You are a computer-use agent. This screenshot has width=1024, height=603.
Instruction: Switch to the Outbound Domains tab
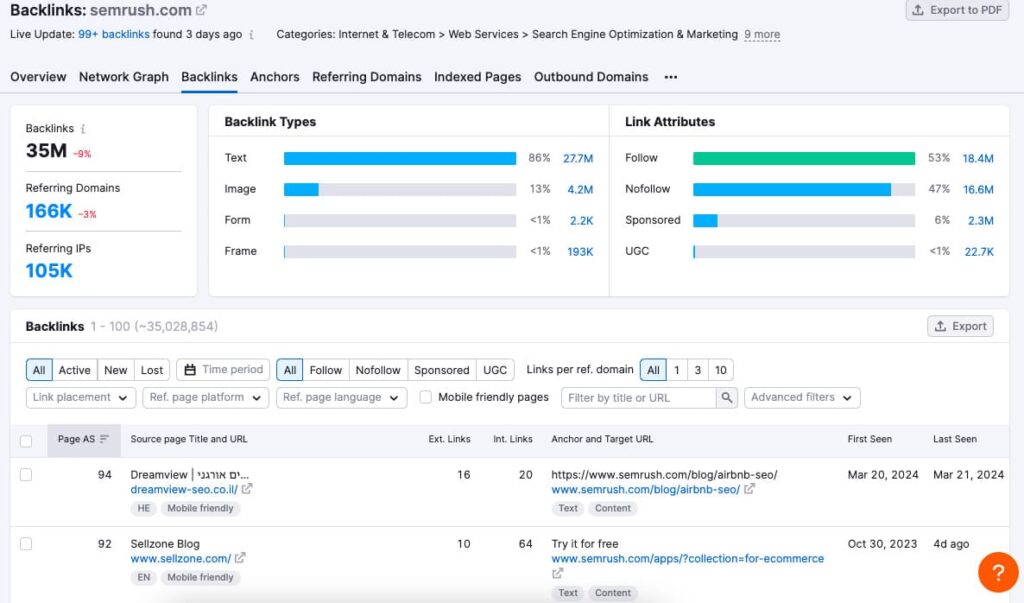pos(591,77)
